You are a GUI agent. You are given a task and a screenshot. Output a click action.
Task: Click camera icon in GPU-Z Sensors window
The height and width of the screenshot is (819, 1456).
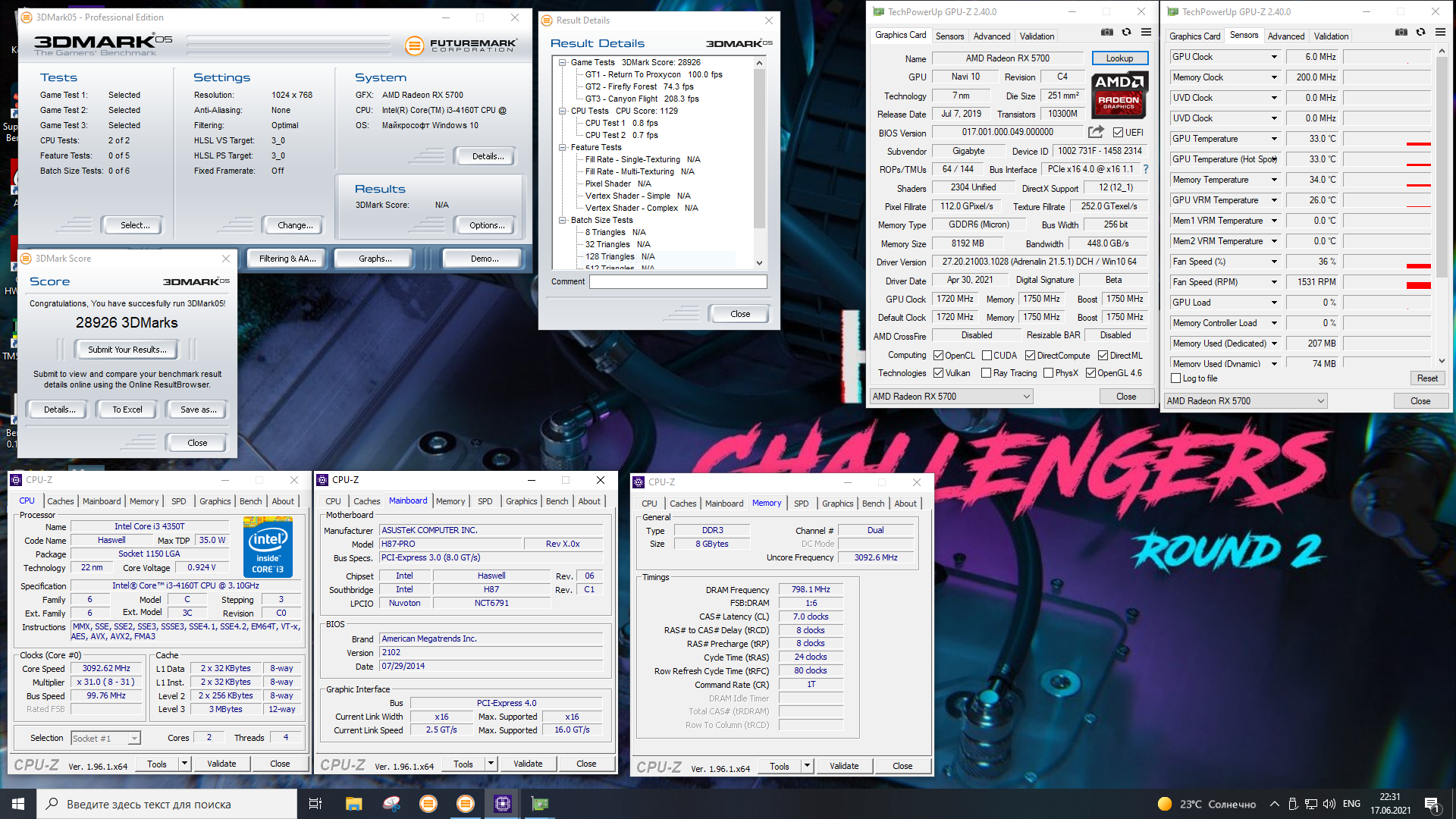click(1401, 32)
